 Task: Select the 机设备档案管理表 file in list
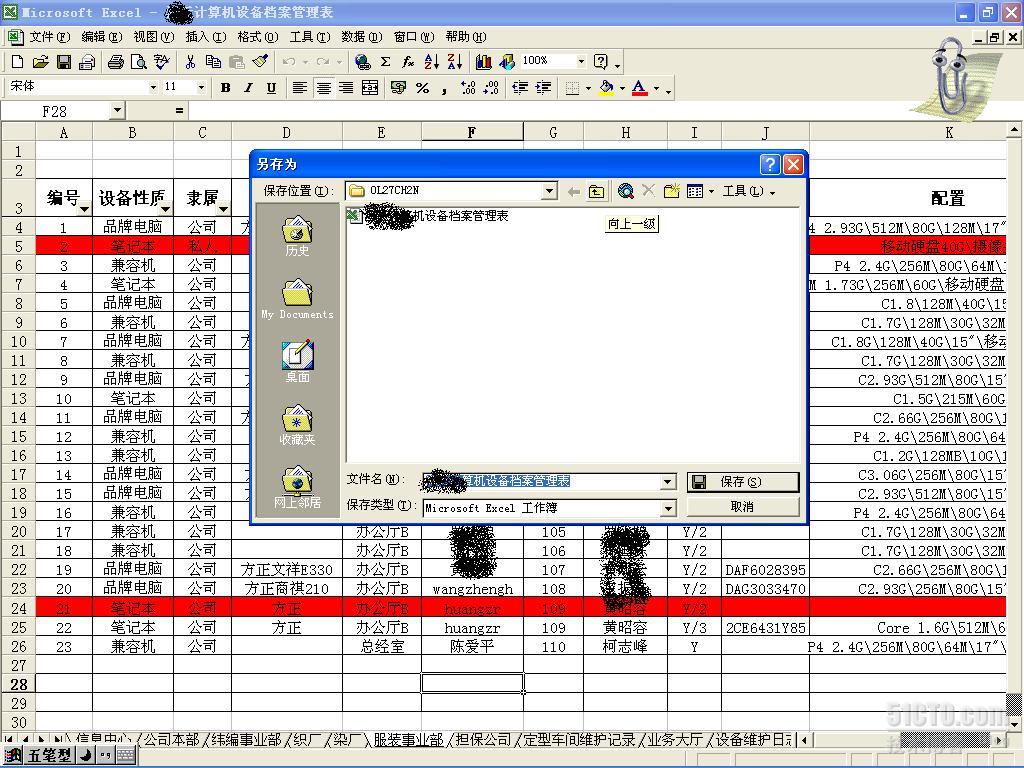428,216
